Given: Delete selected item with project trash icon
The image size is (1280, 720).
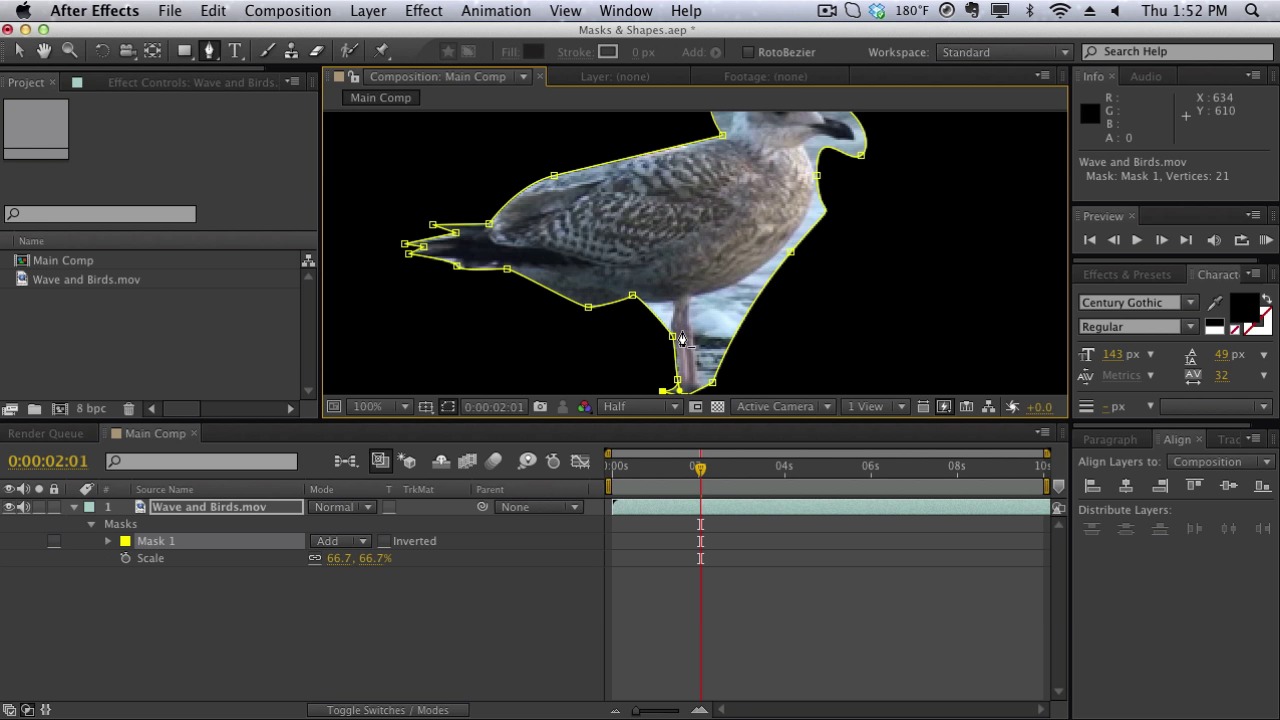Looking at the screenshot, I should tap(128, 408).
